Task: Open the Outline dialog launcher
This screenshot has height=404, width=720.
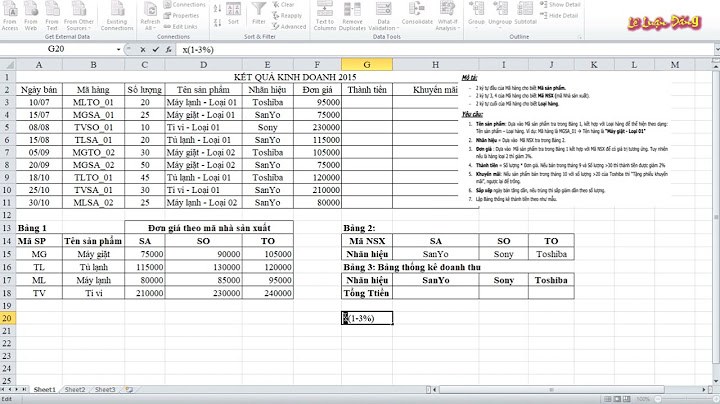Action: tap(579, 37)
